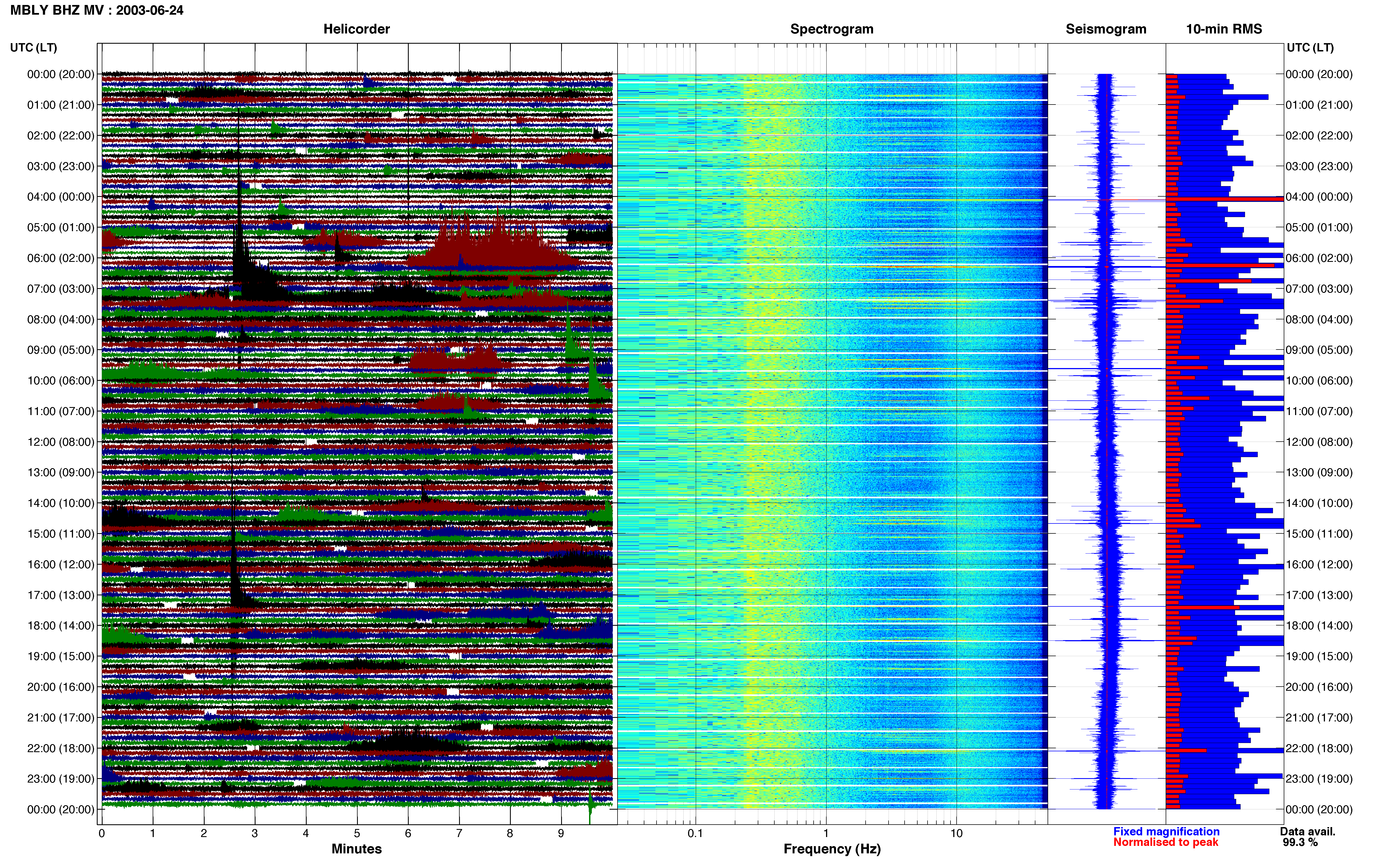This screenshot has width=1388, height=868.
Task: Pick '18:00 (14:00)' on the right time axis
Action: [1319, 626]
